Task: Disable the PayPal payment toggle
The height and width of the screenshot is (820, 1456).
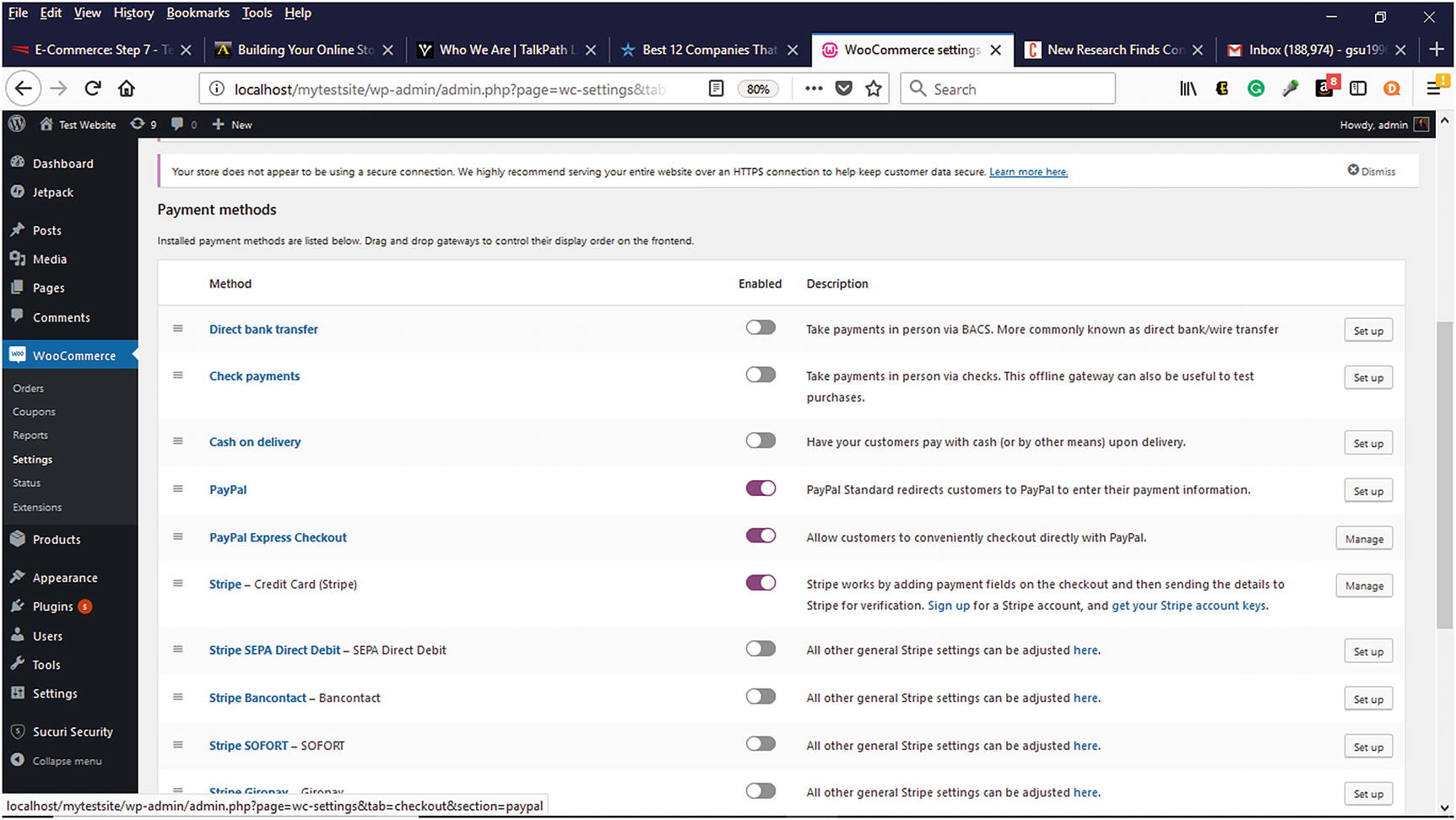Action: (760, 488)
